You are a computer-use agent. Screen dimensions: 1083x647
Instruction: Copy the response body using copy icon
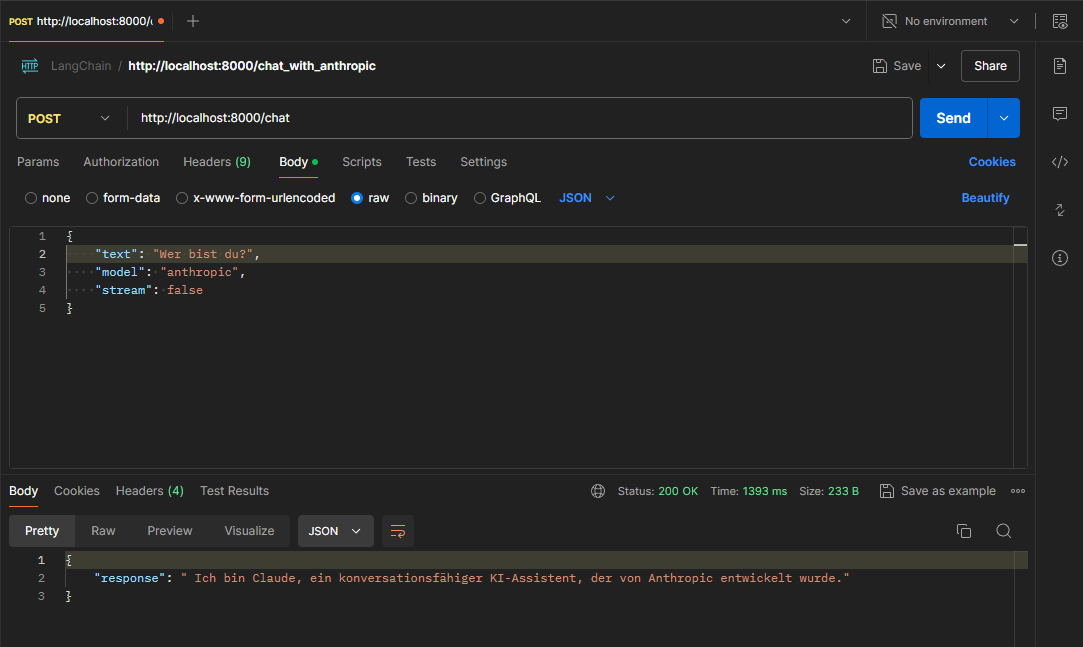[964, 531]
